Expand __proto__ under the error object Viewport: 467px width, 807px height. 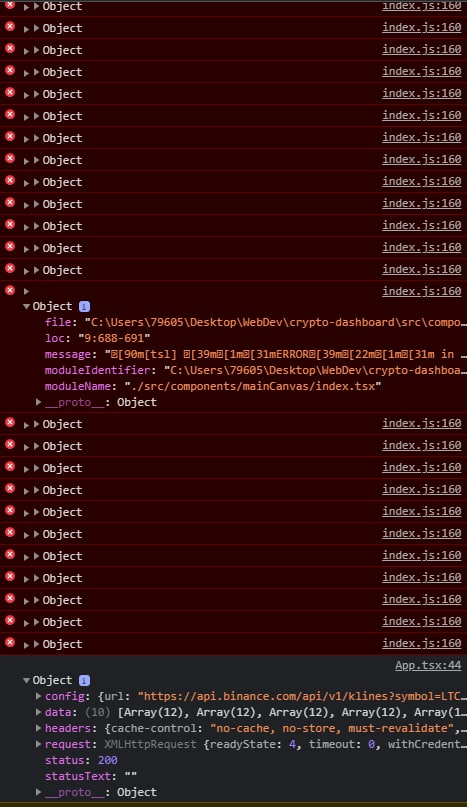(39, 402)
